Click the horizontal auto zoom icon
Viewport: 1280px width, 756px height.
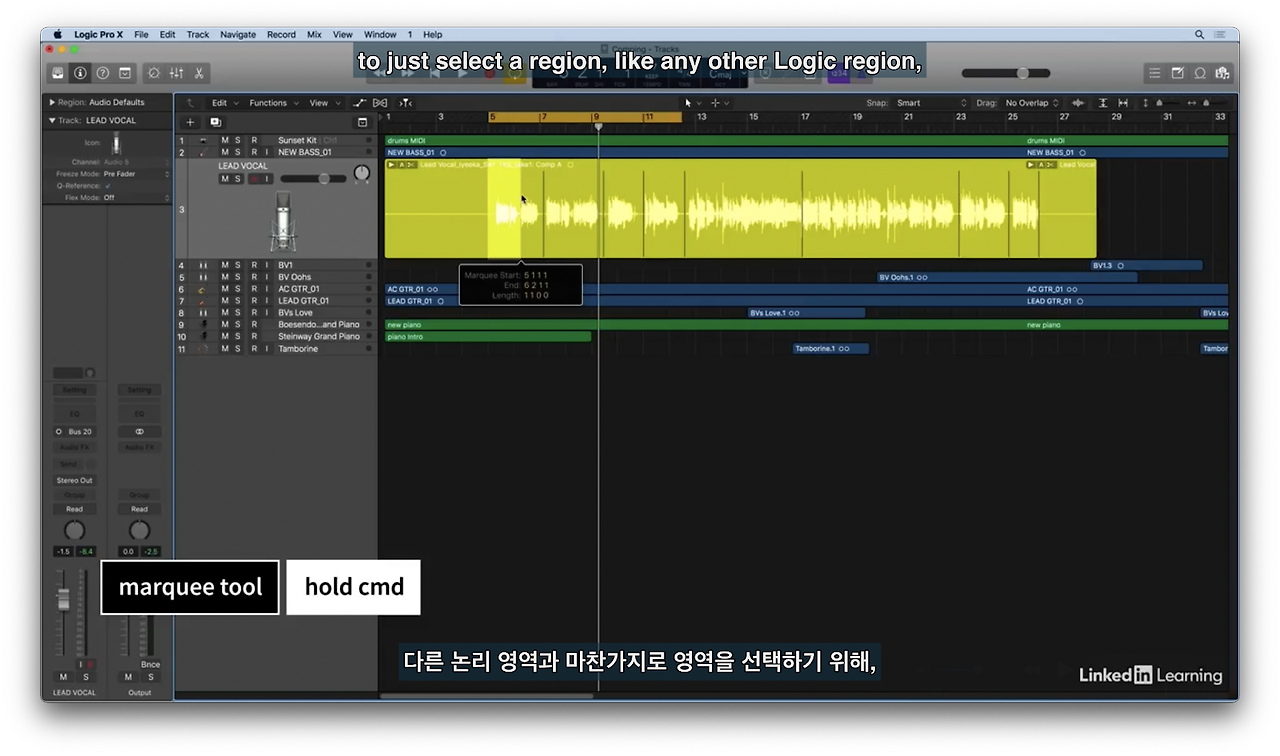(1123, 103)
